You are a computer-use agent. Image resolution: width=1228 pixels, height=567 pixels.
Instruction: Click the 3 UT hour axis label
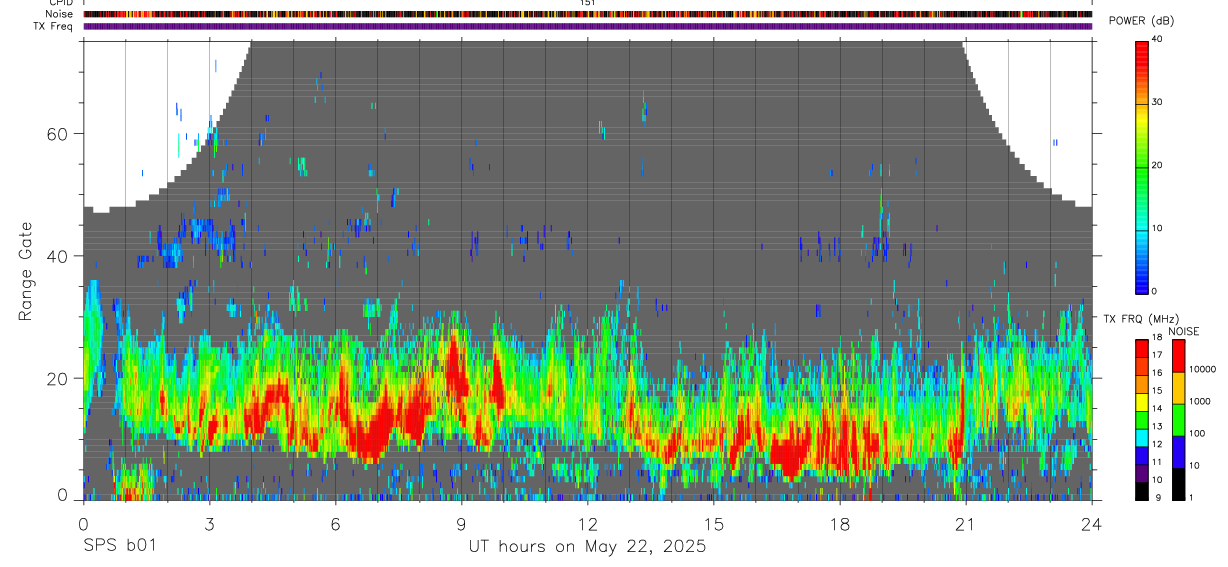[209, 525]
